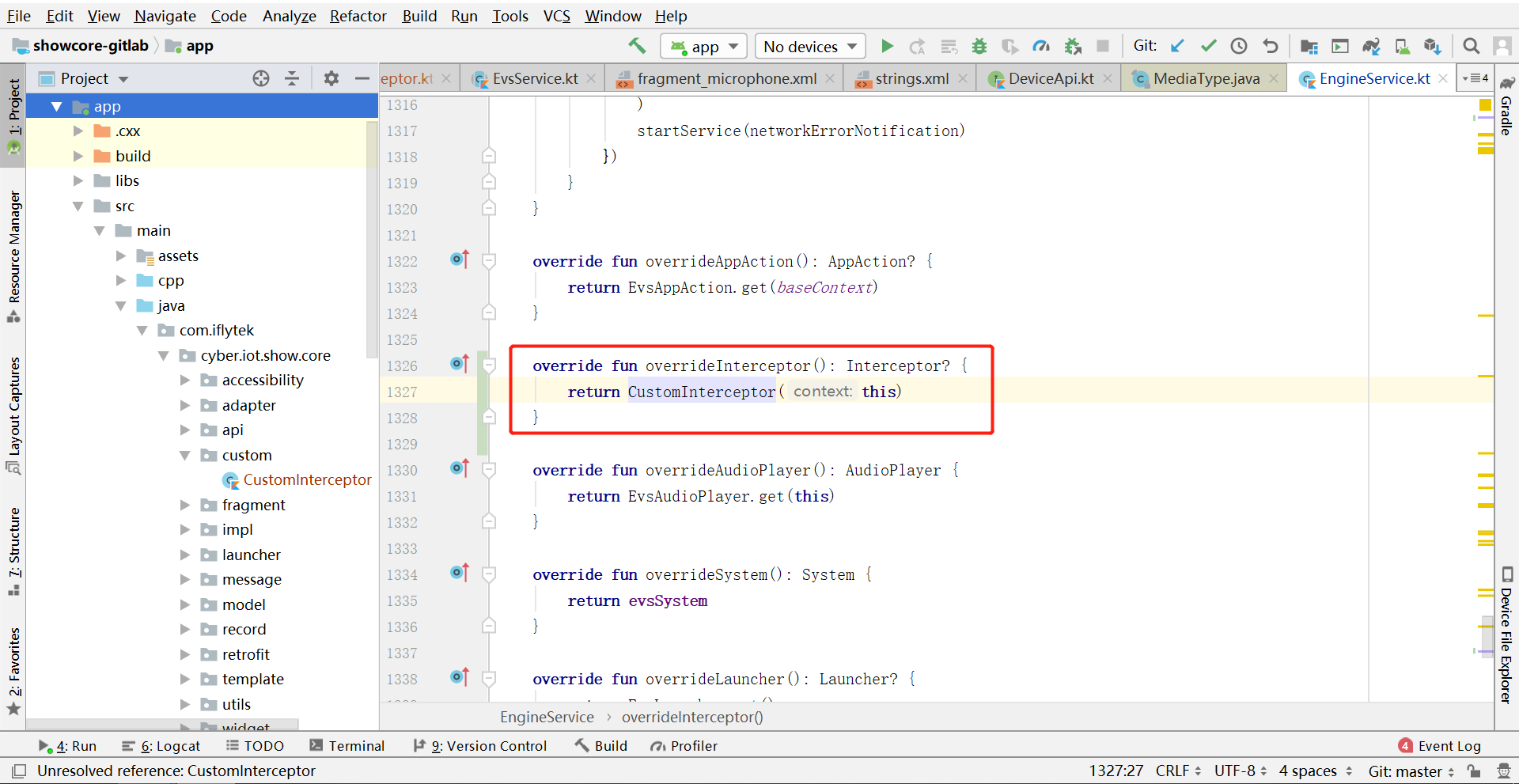Select CustomInterceptor file in project tree
Image resolution: width=1519 pixels, height=784 pixels.
pyautogui.click(x=297, y=479)
